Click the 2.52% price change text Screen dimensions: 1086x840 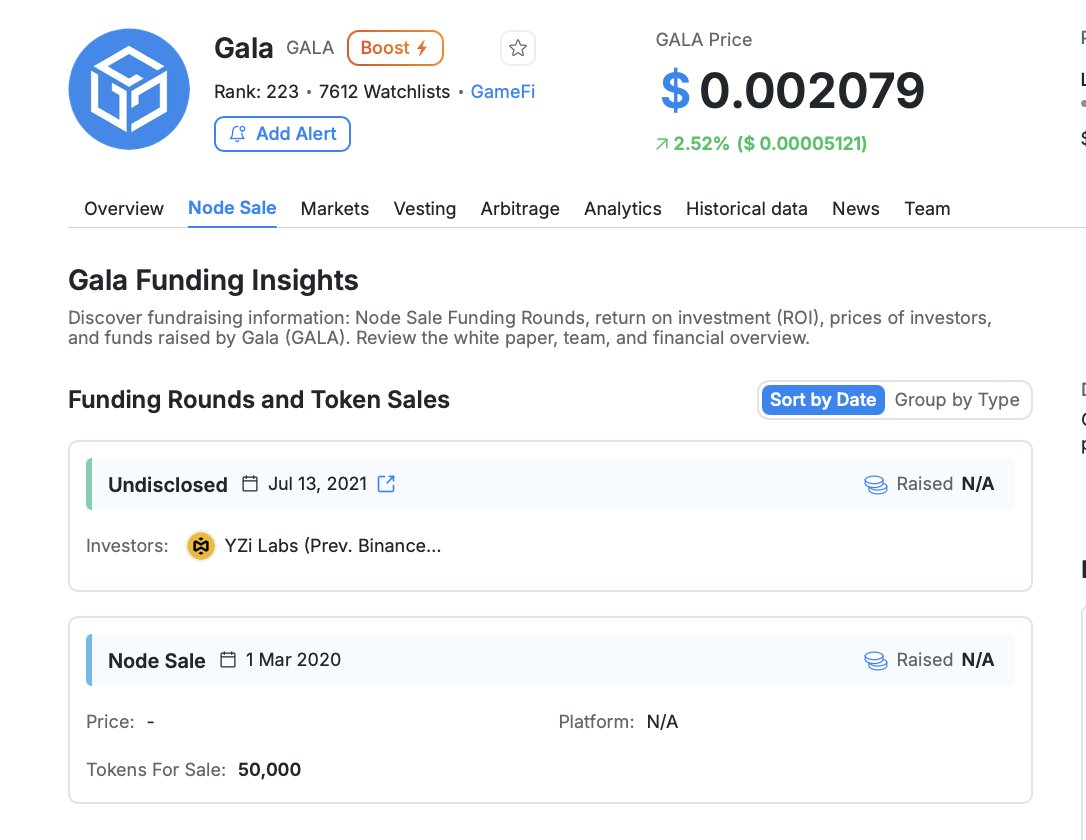click(x=701, y=143)
